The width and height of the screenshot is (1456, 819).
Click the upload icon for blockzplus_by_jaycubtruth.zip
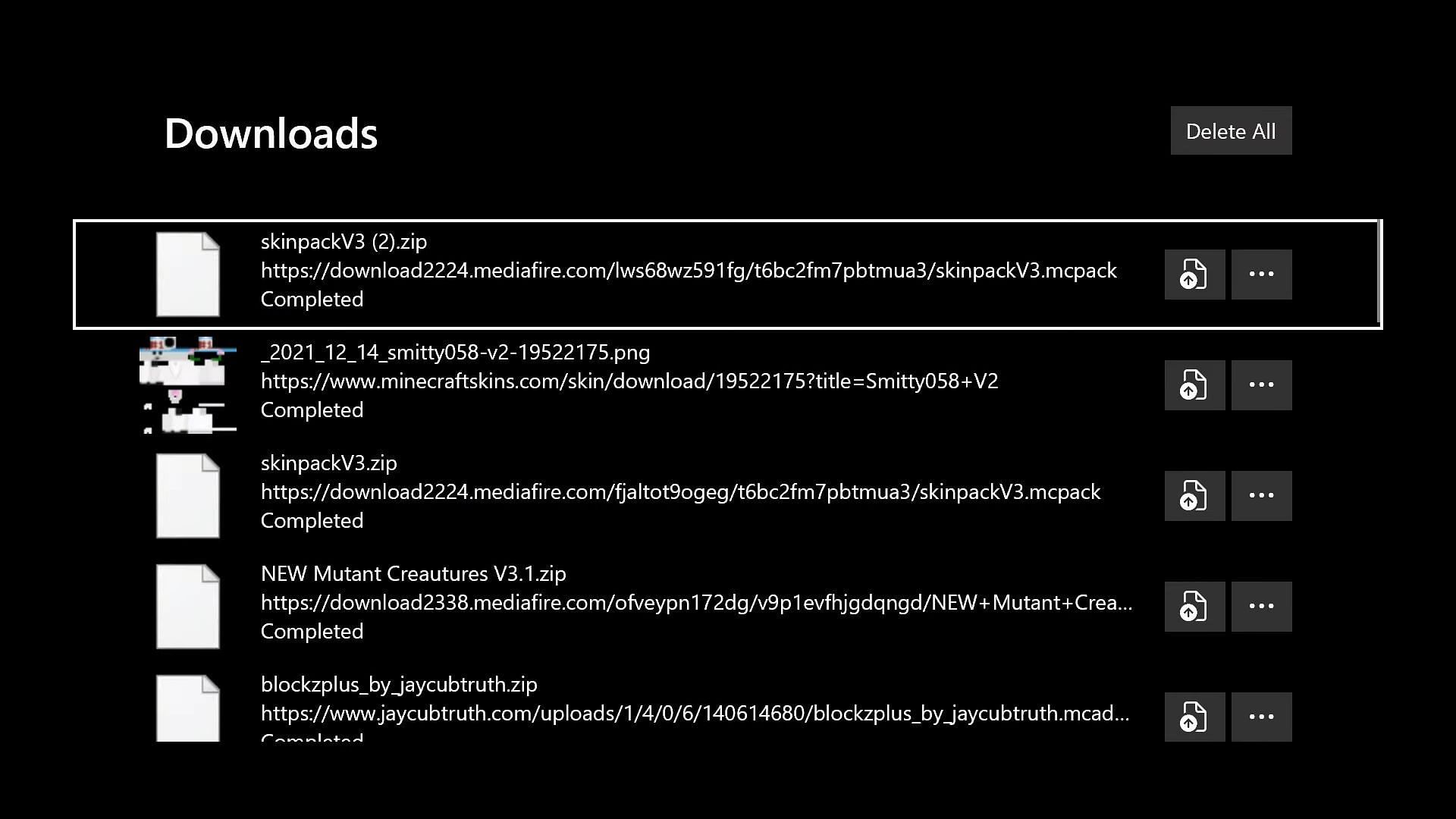tap(1194, 717)
